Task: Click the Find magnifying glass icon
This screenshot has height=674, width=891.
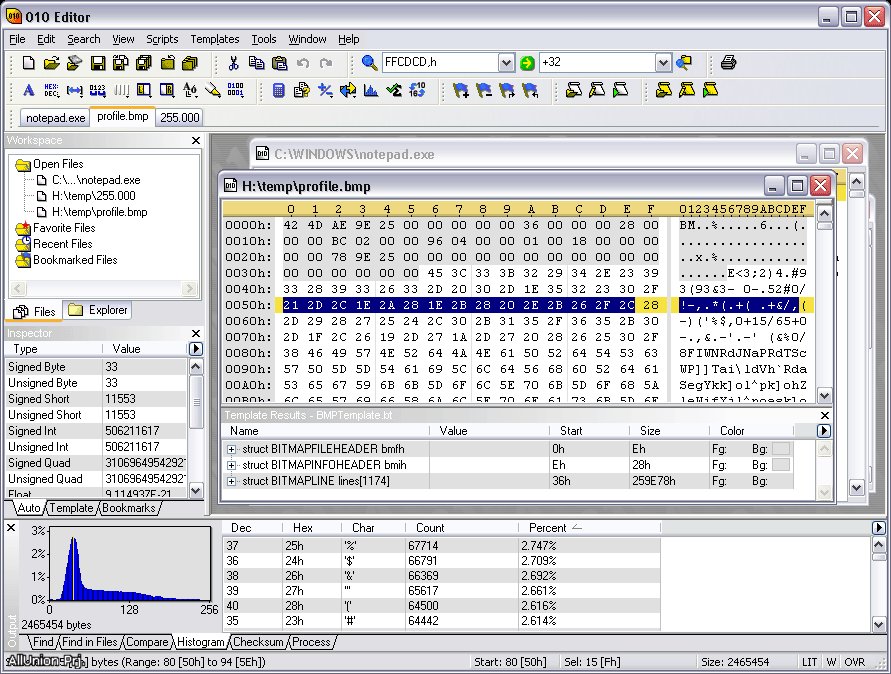Action: point(369,63)
